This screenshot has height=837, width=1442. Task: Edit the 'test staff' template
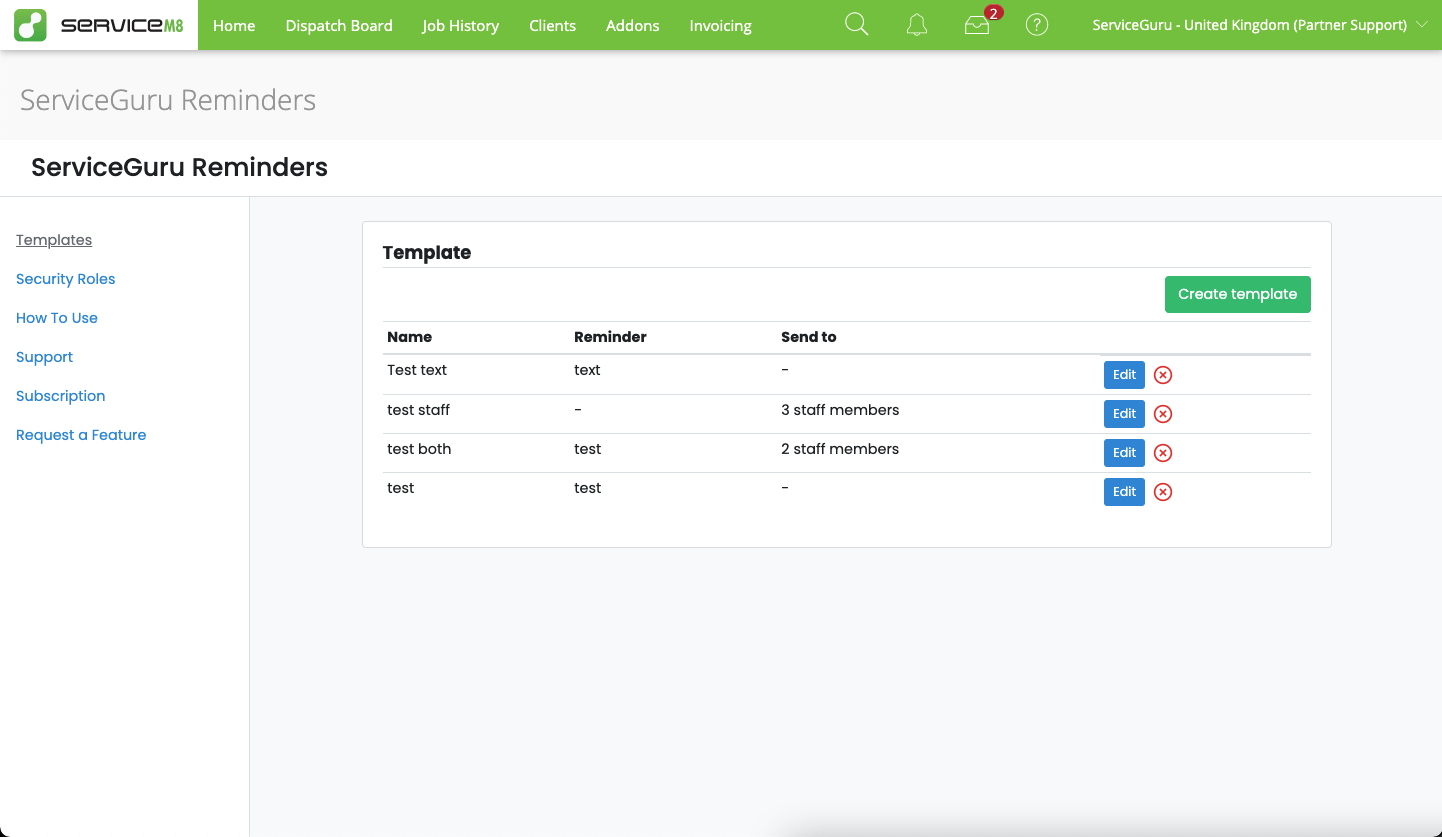(1124, 414)
